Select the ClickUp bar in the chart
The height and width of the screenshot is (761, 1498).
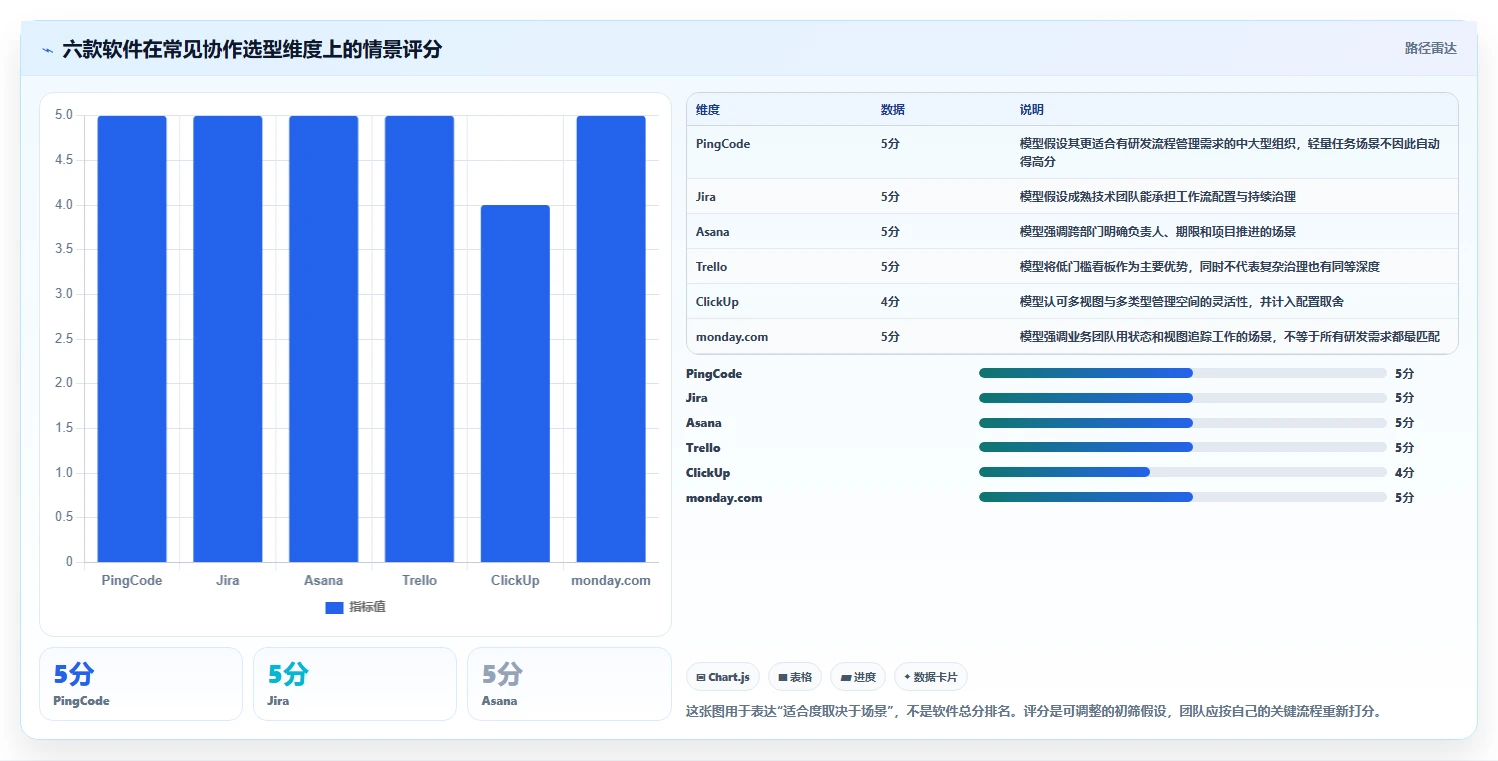coord(515,384)
